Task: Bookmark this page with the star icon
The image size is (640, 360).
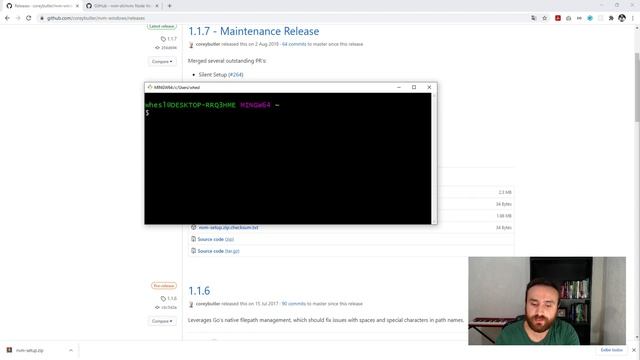Action: click(x=544, y=18)
